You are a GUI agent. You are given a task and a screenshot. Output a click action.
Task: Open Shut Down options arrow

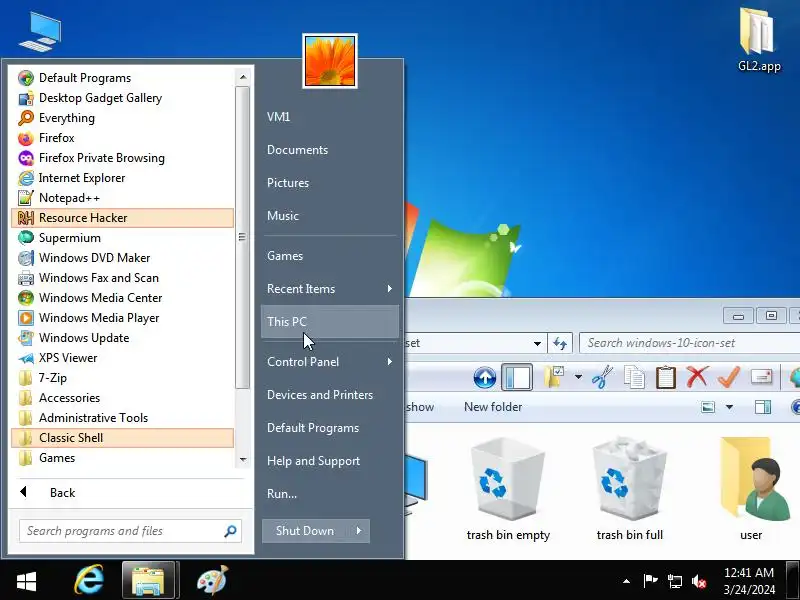coord(359,531)
